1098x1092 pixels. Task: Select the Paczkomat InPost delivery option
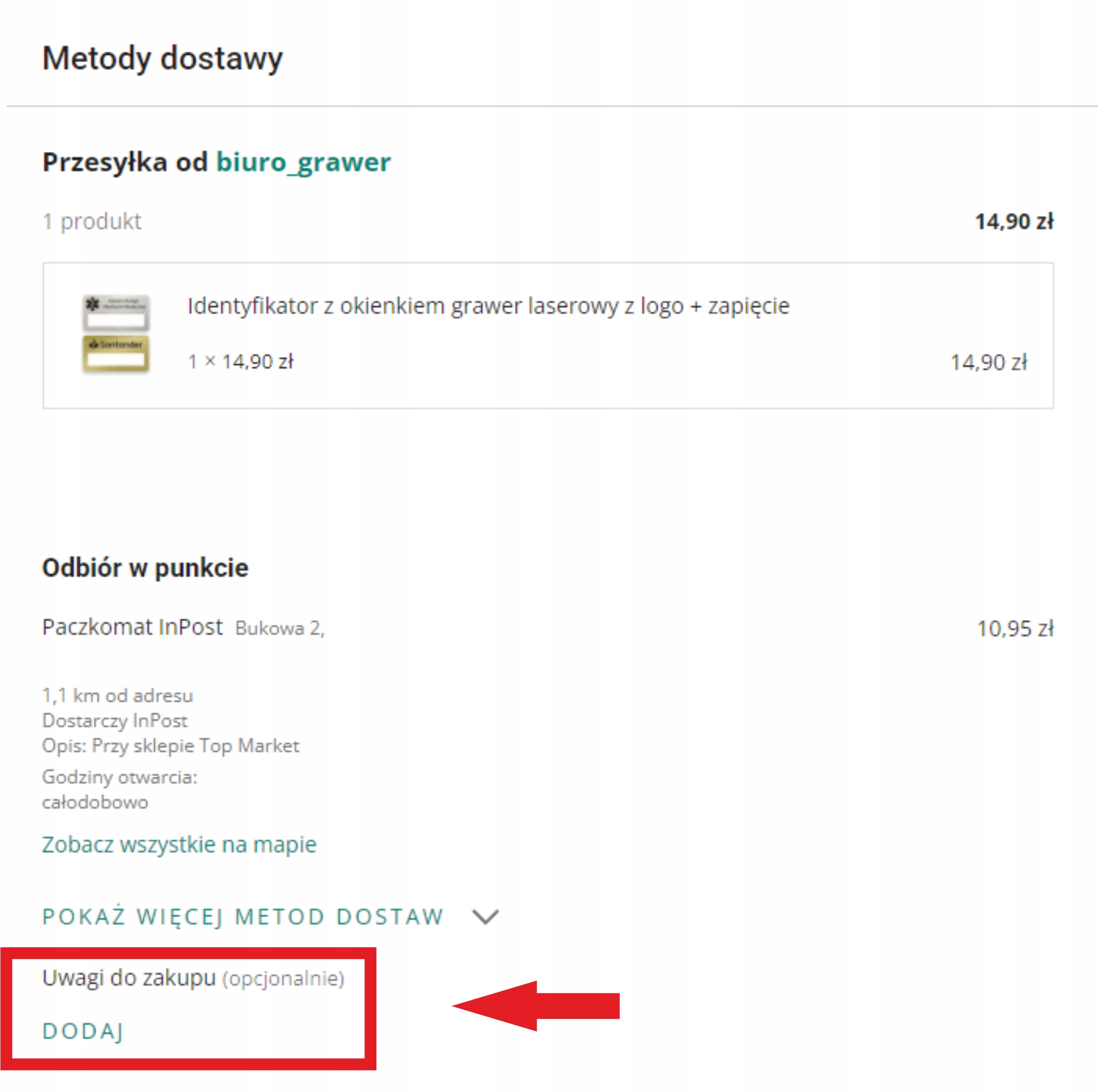tap(132, 627)
